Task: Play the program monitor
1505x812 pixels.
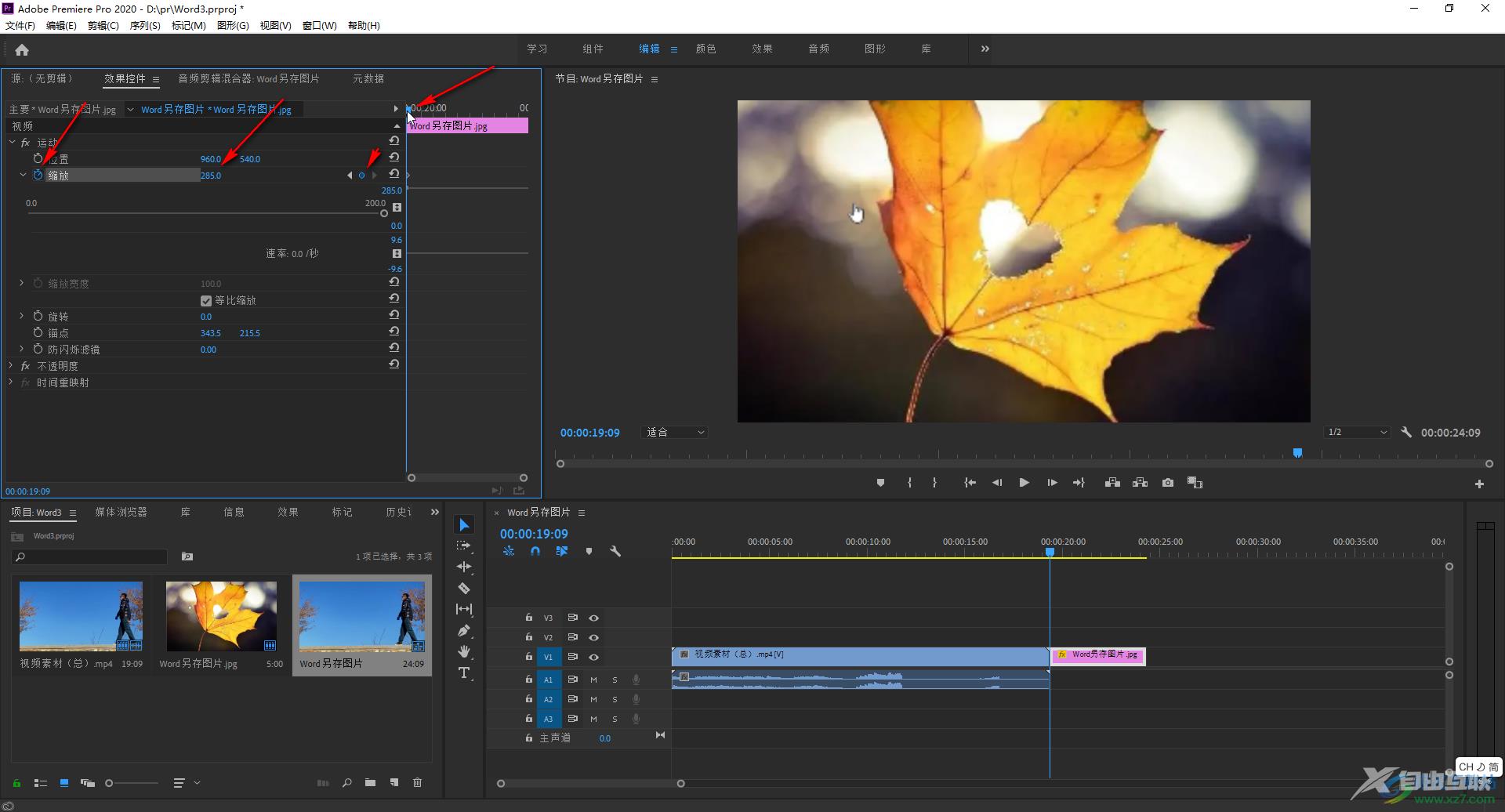Action: click(x=1024, y=483)
